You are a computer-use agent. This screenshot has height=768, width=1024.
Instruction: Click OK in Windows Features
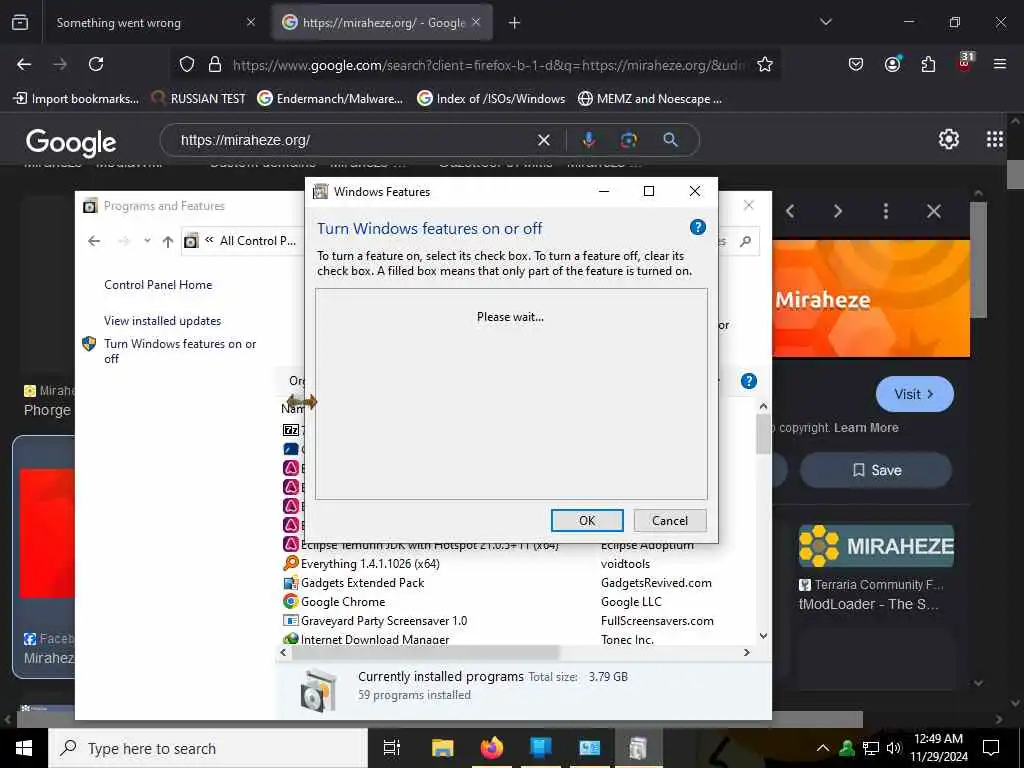click(x=587, y=520)
